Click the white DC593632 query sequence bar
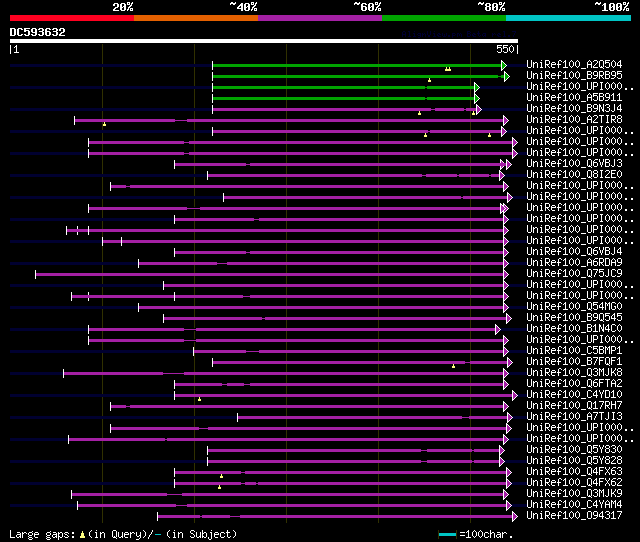This screenshot has height=542, width=640. click(x=264, y=41)
